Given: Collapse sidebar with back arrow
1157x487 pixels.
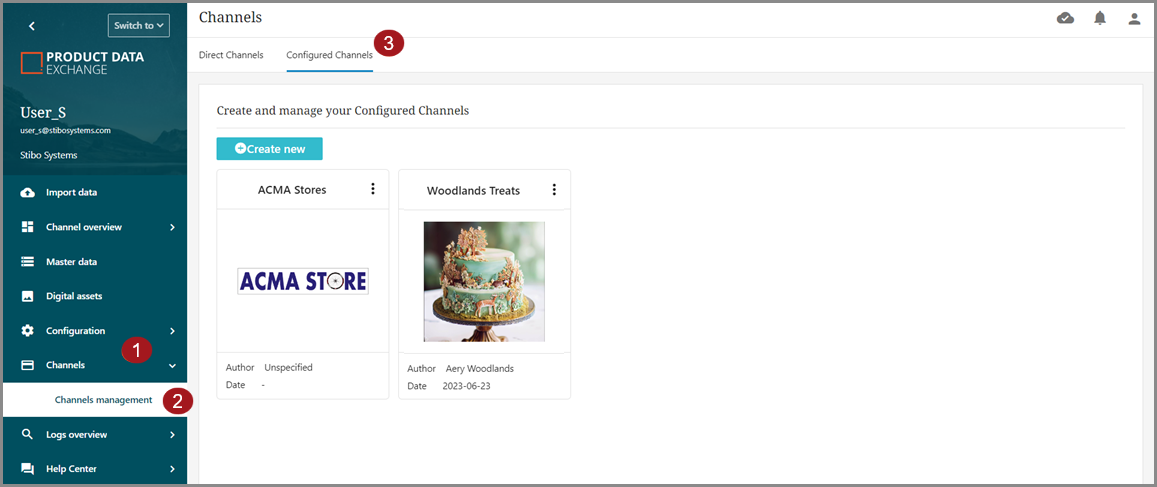Looking at the screenshot, I should [x=32, y=26].
